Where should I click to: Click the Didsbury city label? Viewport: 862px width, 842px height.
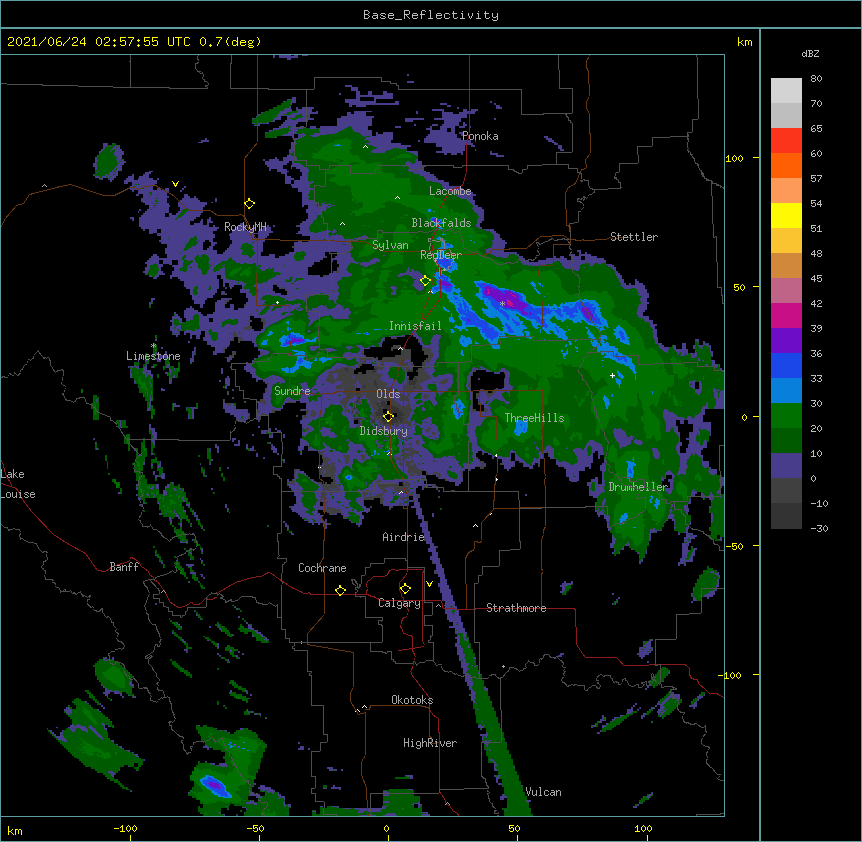[x=384, y=431]
